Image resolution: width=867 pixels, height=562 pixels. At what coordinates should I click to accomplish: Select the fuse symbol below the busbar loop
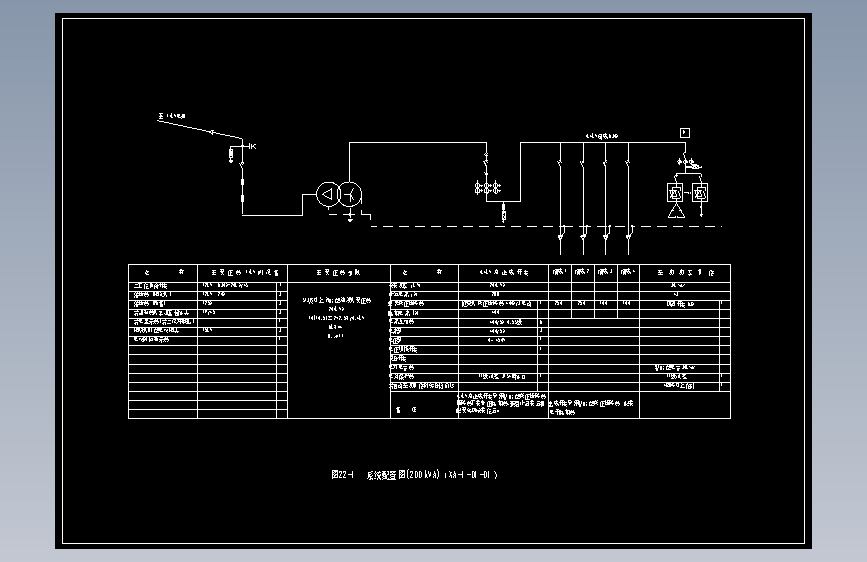(x=503, y=212)
